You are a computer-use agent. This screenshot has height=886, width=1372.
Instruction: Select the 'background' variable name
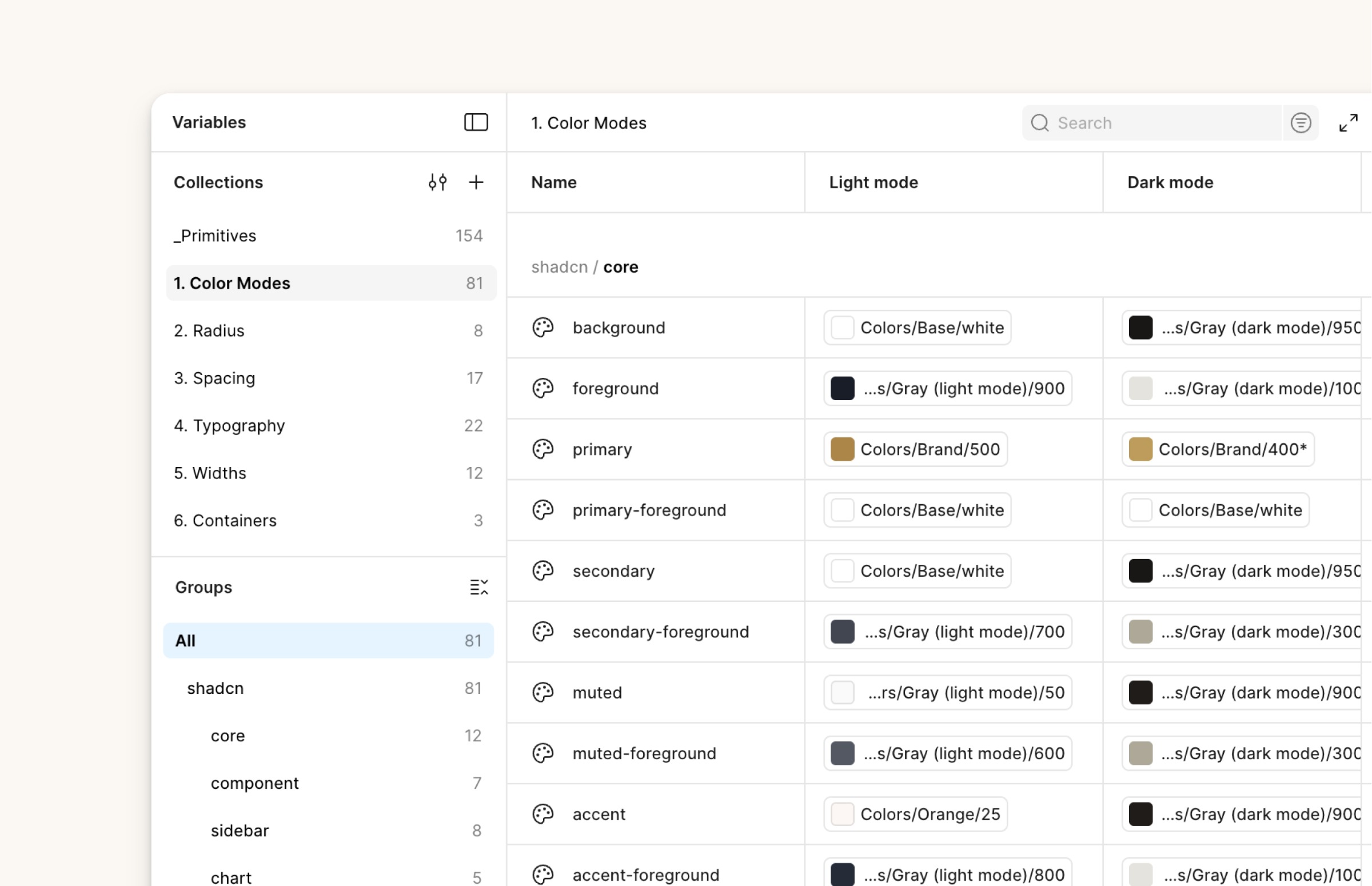619,328
